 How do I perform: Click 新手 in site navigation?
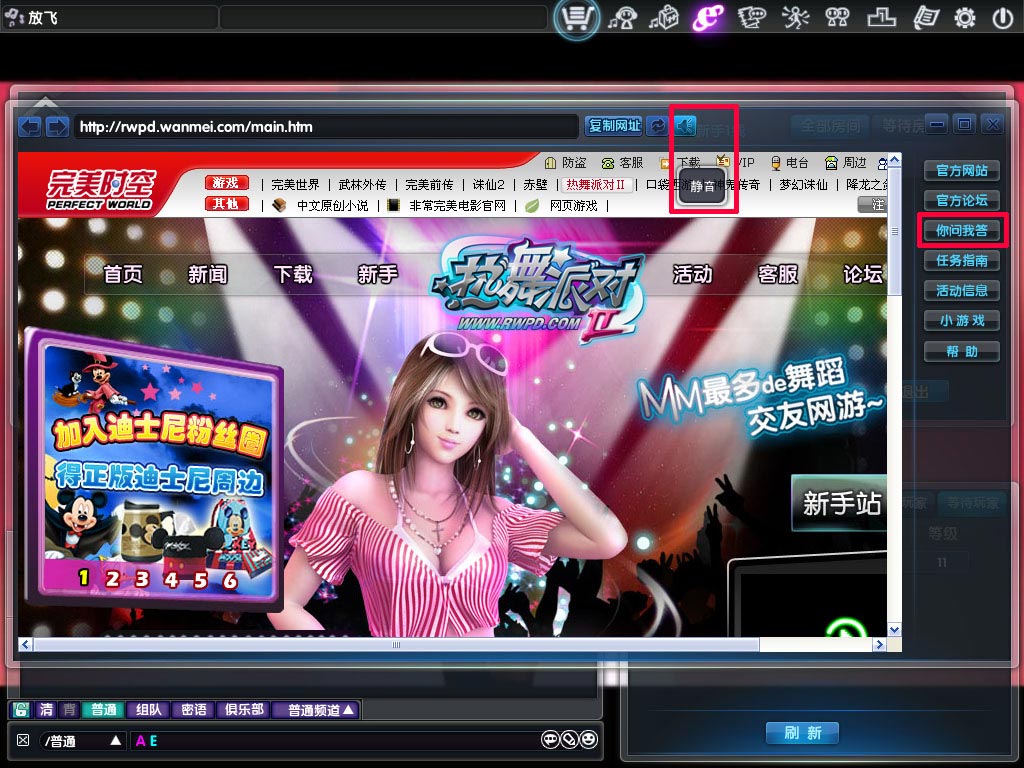click(x=377, y=274)
